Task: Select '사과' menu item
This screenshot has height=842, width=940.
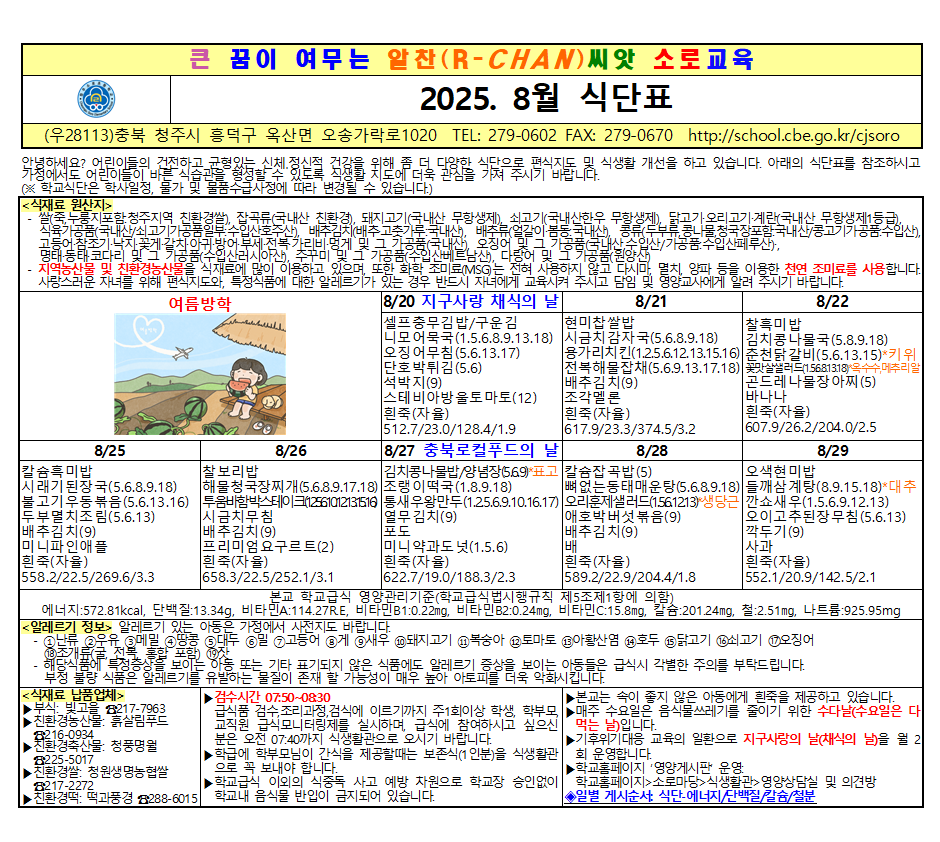Action: (x=760, y=547)
